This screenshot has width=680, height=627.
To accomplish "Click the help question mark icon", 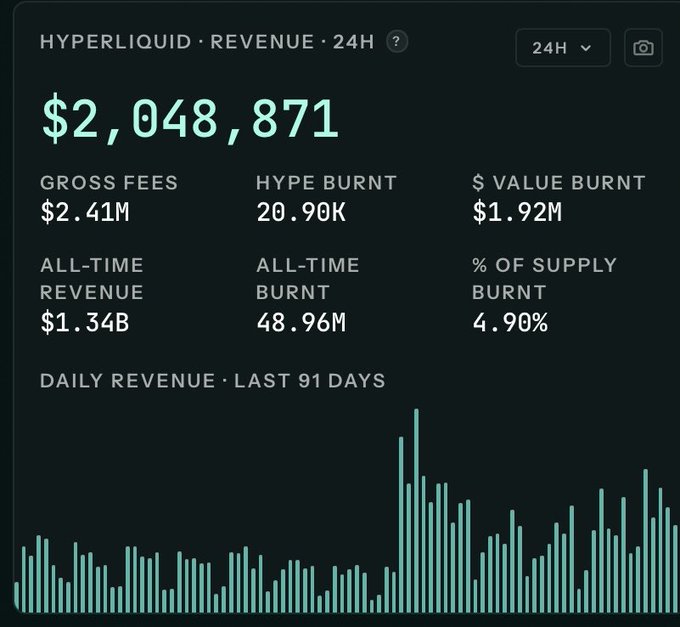I will [396, 42].
